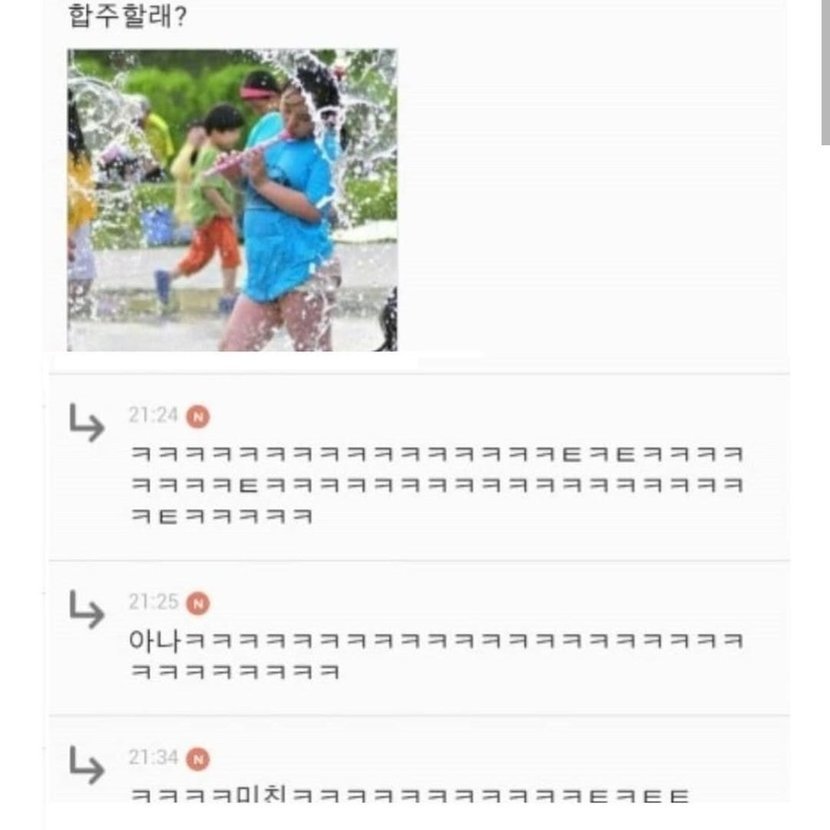
Task: Click the post text 합주할래?
Action: [x=127, y=15]
